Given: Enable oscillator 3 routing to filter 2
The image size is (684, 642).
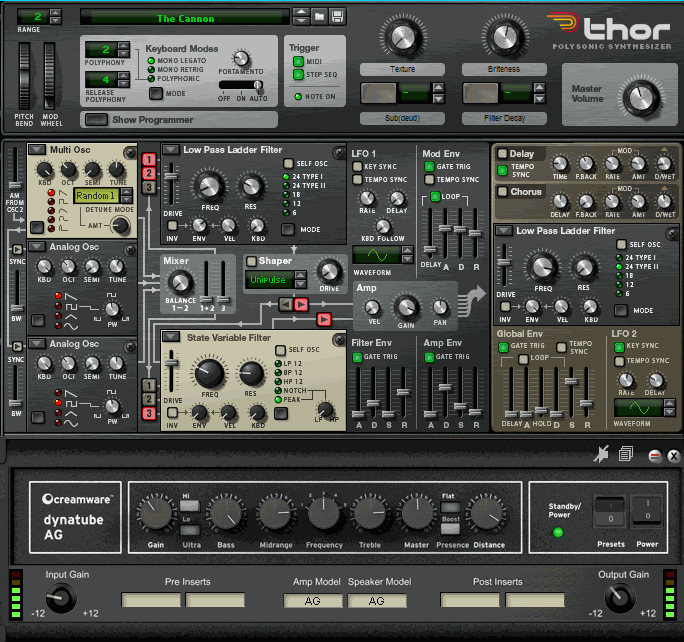Looking at the screenshot, I should pos(149,413).
